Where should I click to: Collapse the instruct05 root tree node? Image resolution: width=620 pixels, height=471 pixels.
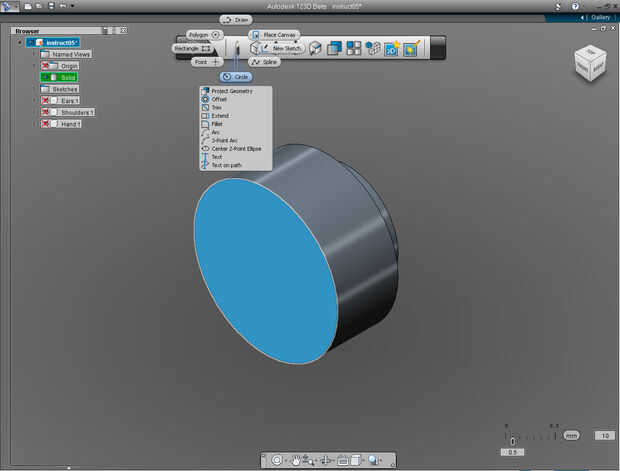[20, 42]
